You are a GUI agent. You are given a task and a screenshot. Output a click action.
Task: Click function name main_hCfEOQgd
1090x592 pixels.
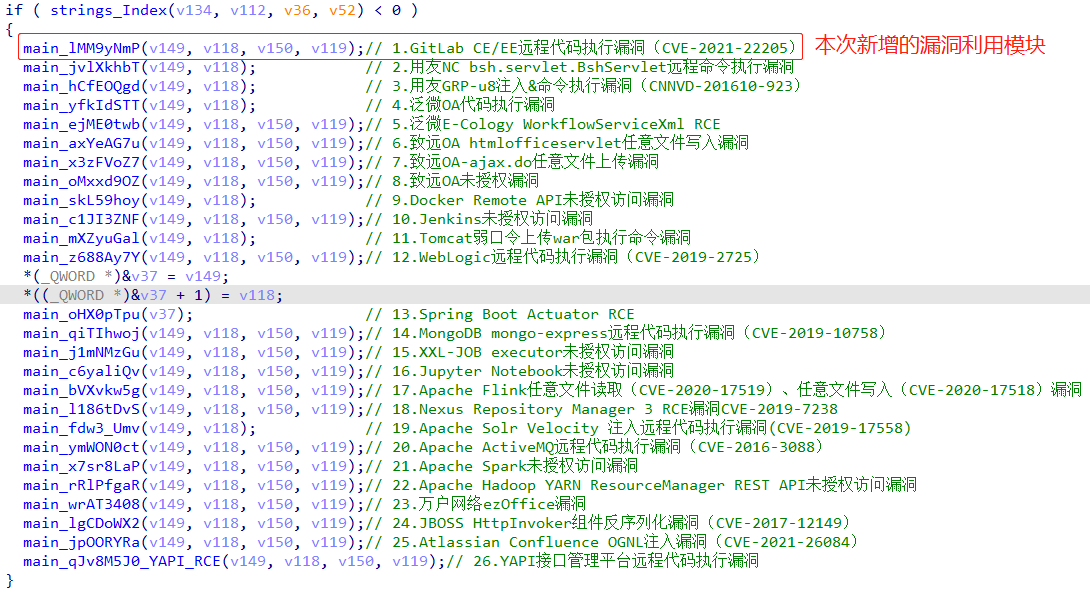[81, 86]
